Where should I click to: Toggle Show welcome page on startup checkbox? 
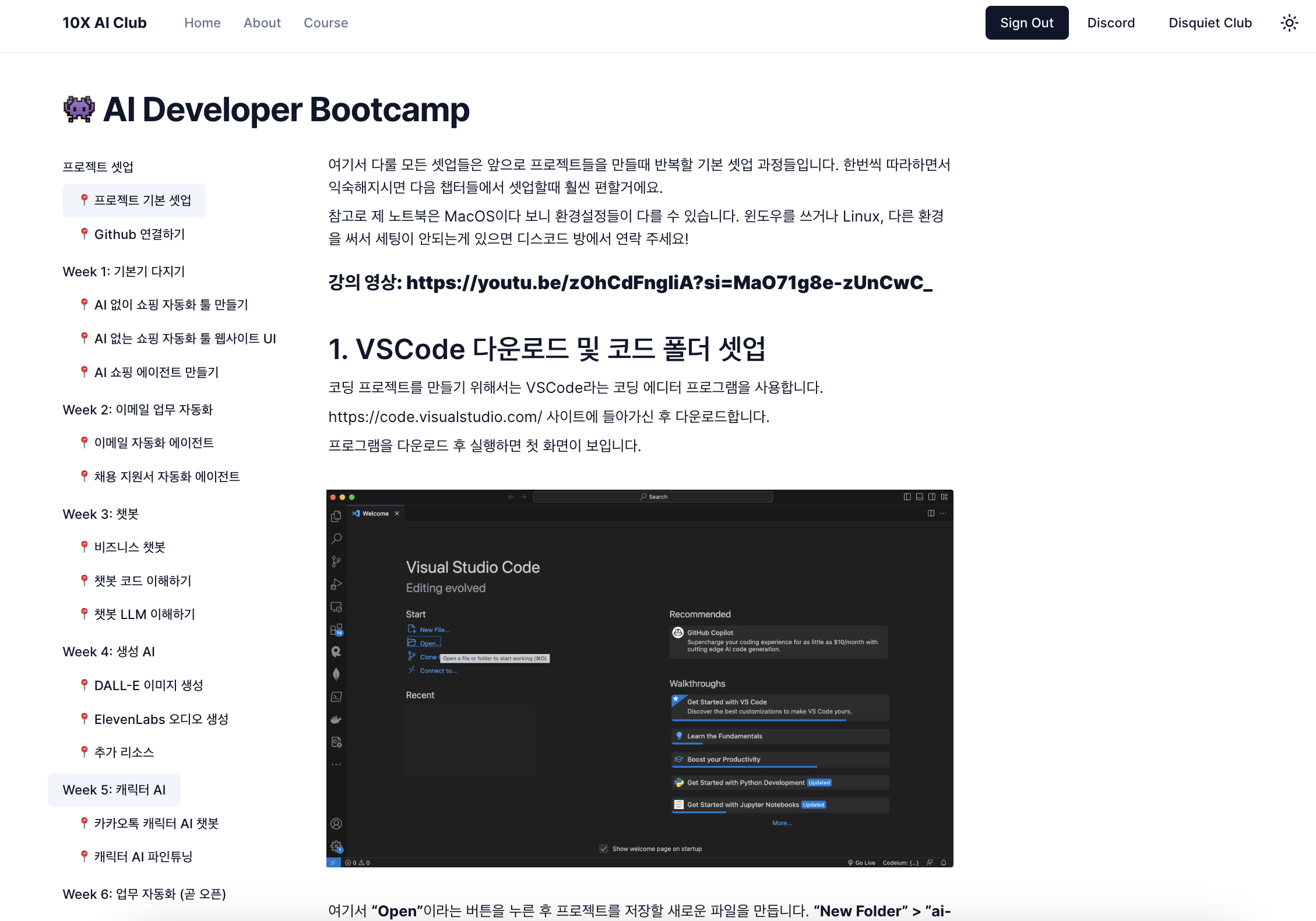point(604,849)
